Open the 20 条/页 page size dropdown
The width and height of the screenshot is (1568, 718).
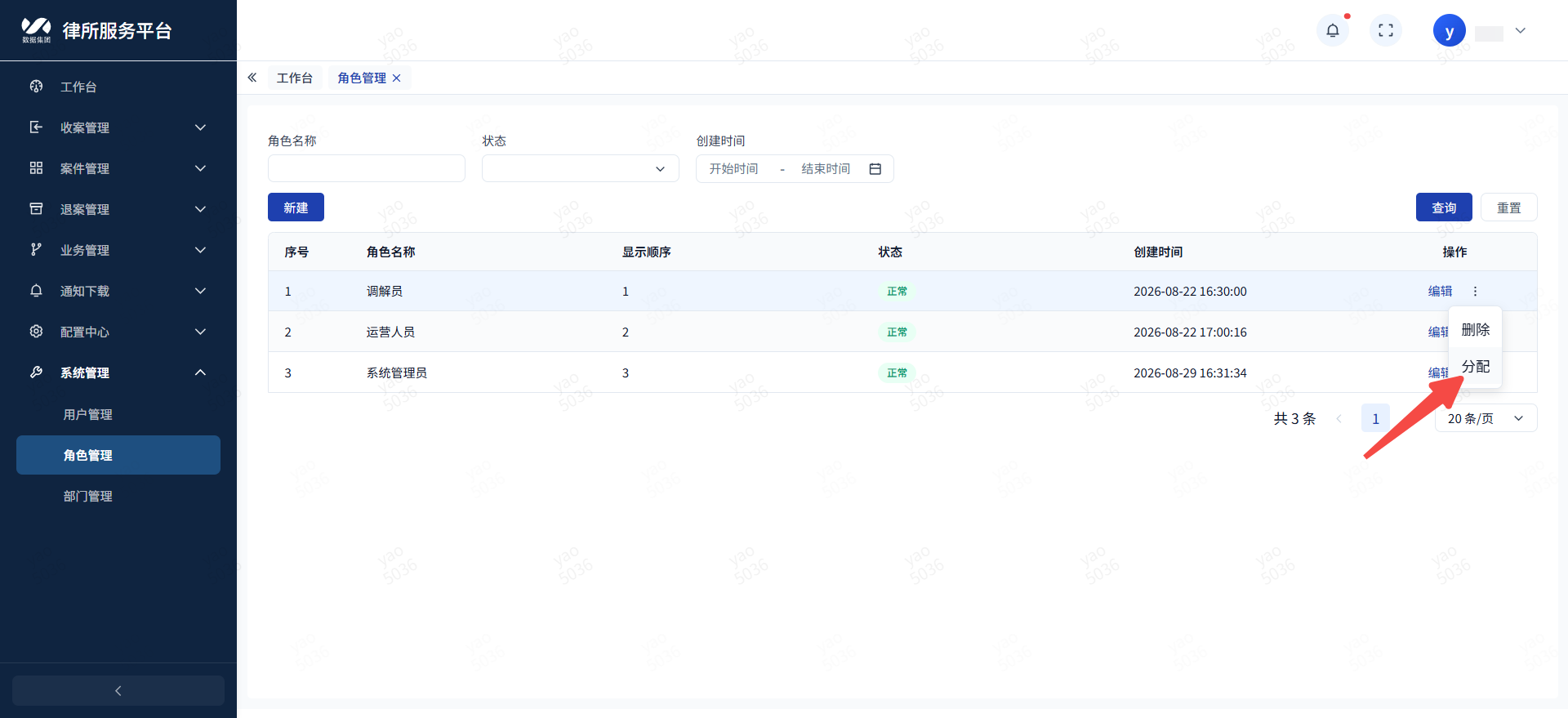click(x=1486, y=418)
